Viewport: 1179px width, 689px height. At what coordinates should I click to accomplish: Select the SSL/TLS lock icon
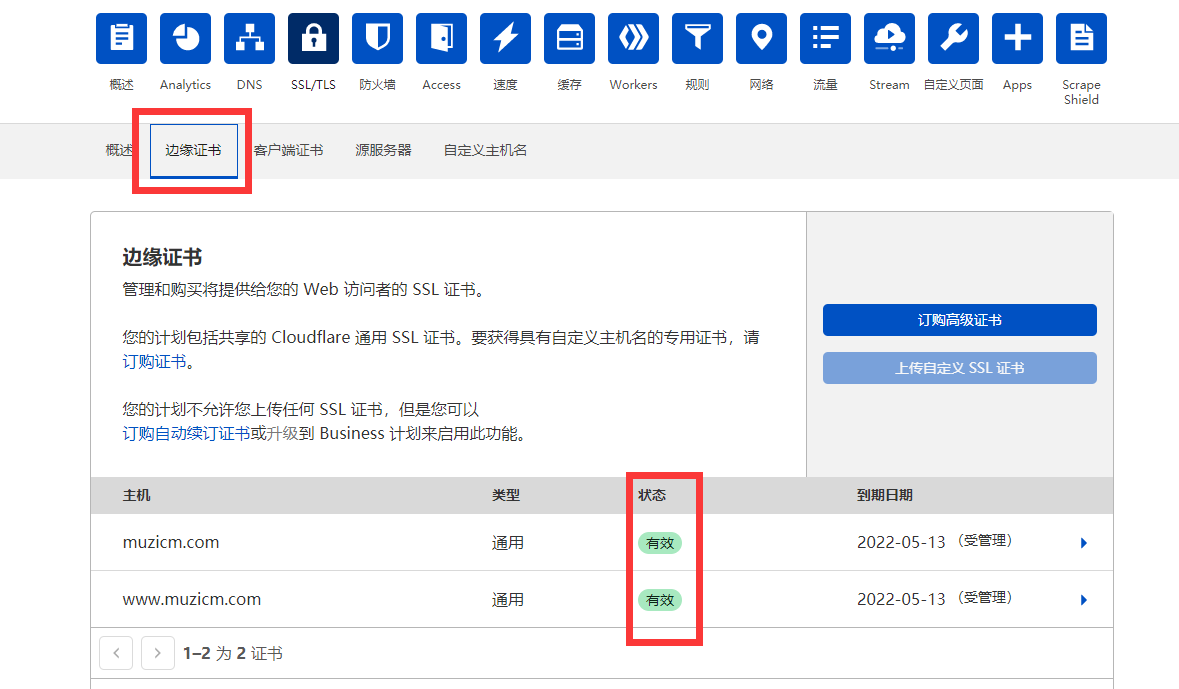[x=313, y=38]
